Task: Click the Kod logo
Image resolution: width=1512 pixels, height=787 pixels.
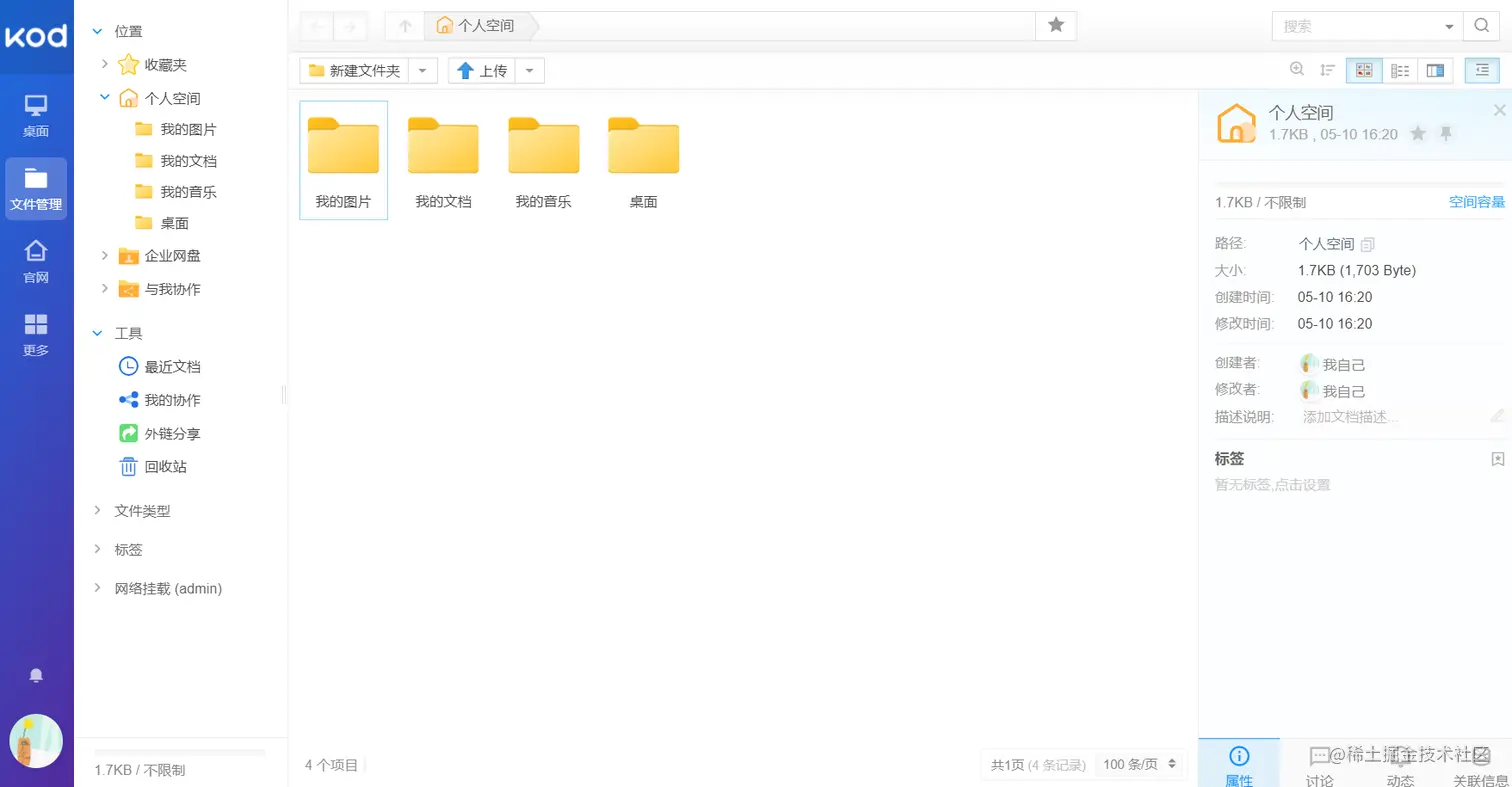Action: tap(36, 37)
